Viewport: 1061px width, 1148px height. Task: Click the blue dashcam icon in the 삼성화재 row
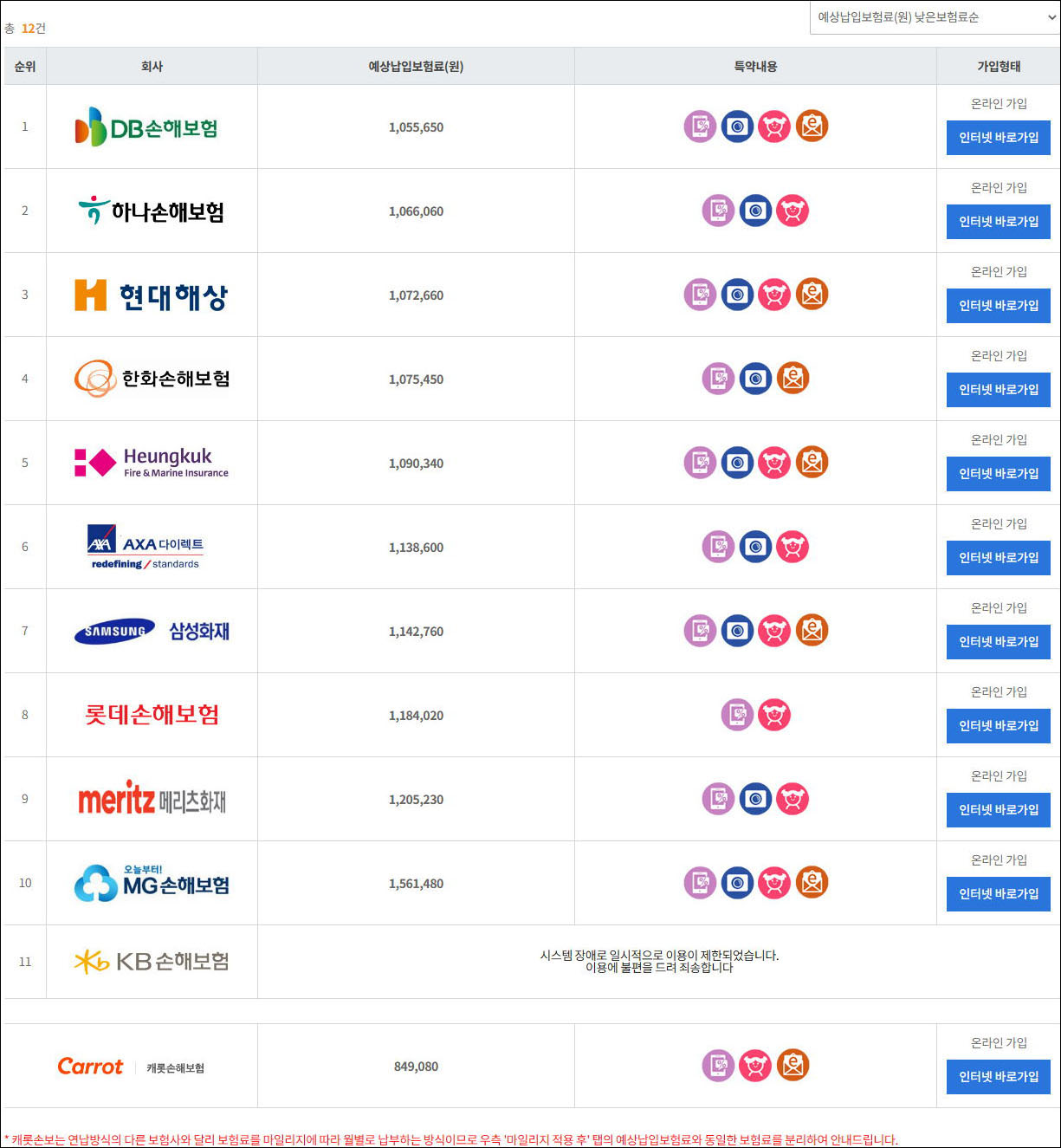tap(738, 631)
